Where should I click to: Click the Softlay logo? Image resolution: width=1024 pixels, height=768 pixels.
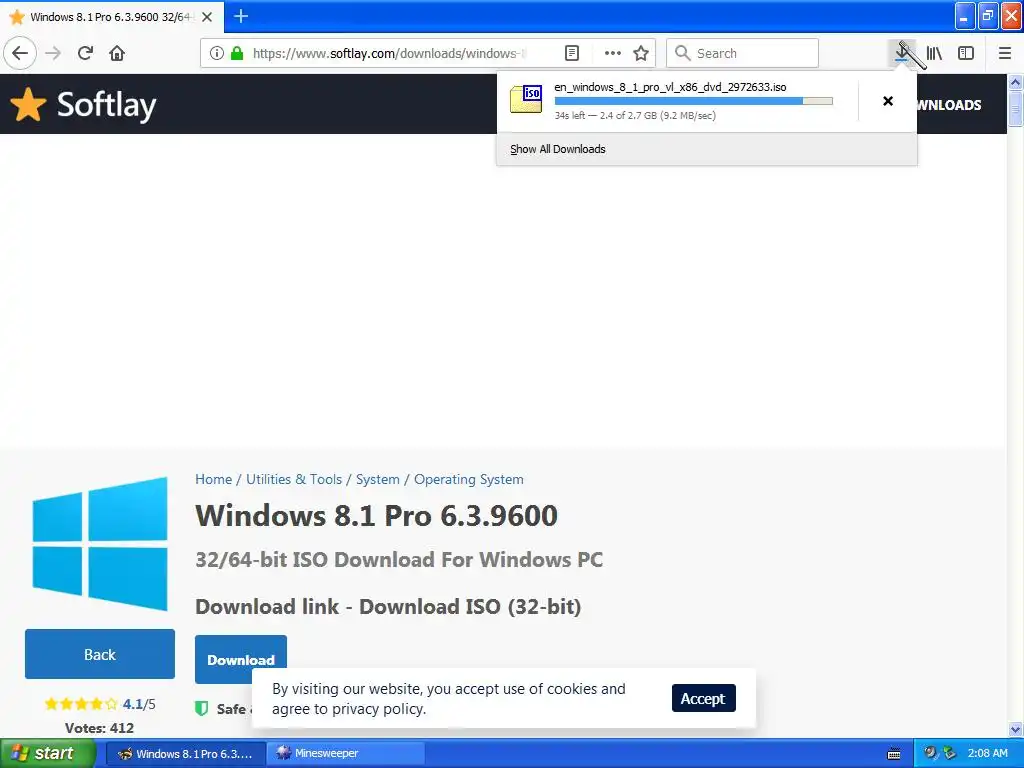[x=83, y=104]
